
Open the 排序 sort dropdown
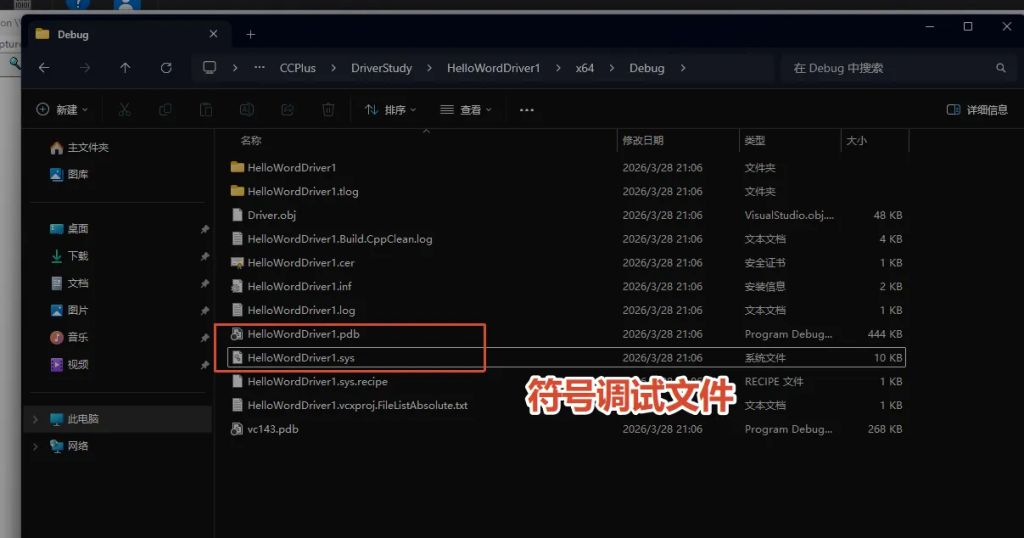click(391, 110)
